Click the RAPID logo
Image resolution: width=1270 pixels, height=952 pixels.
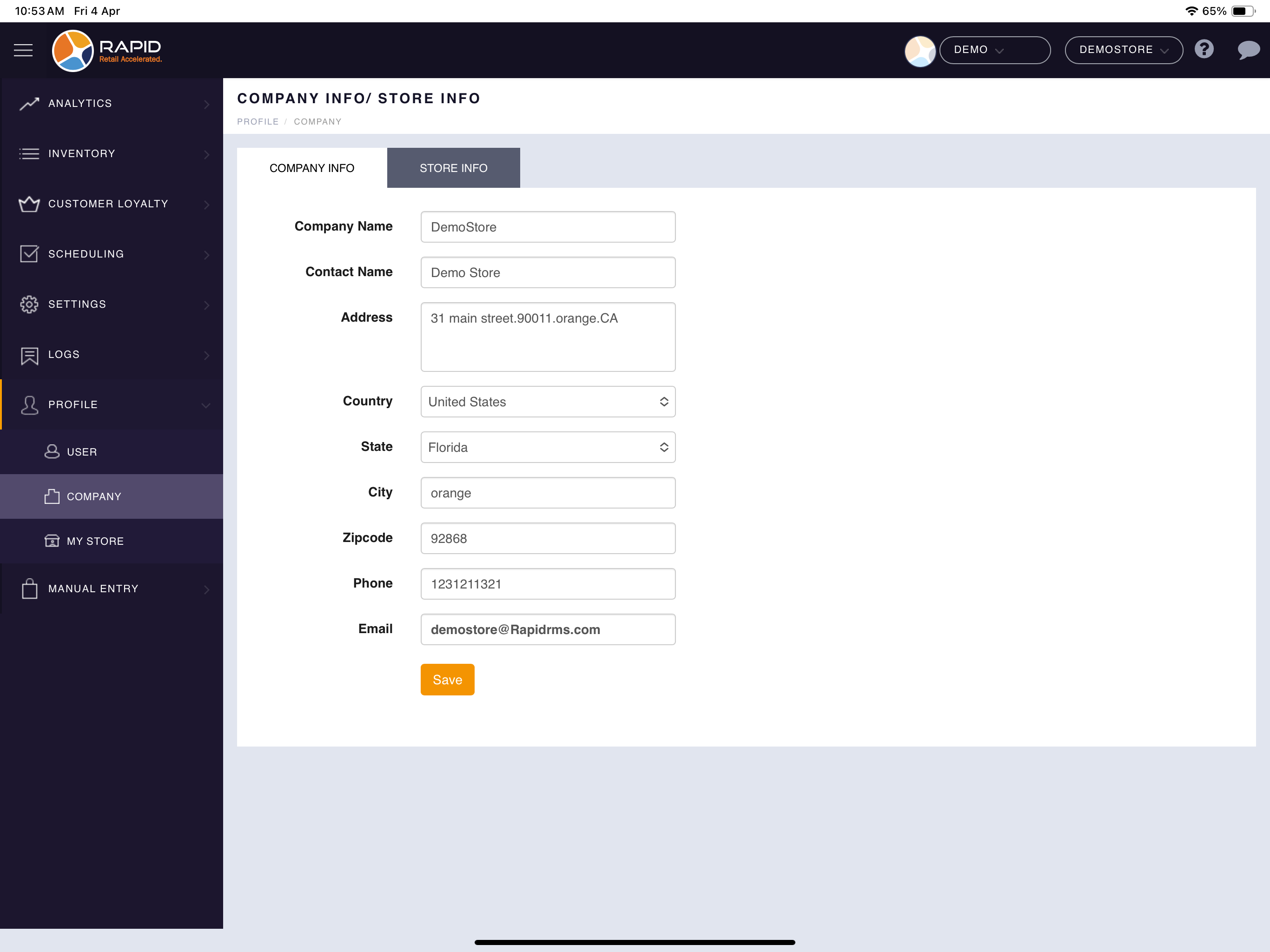[x=107, y=51]
